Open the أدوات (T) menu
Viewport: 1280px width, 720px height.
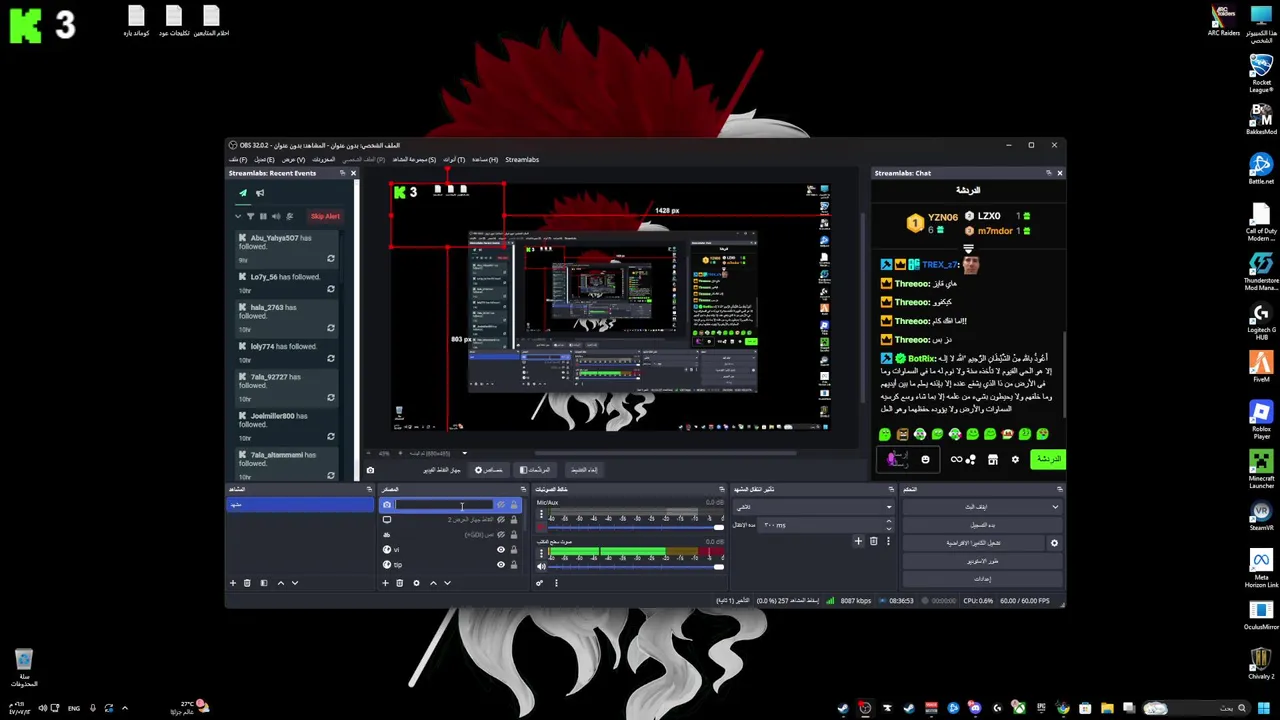(454, 159)
